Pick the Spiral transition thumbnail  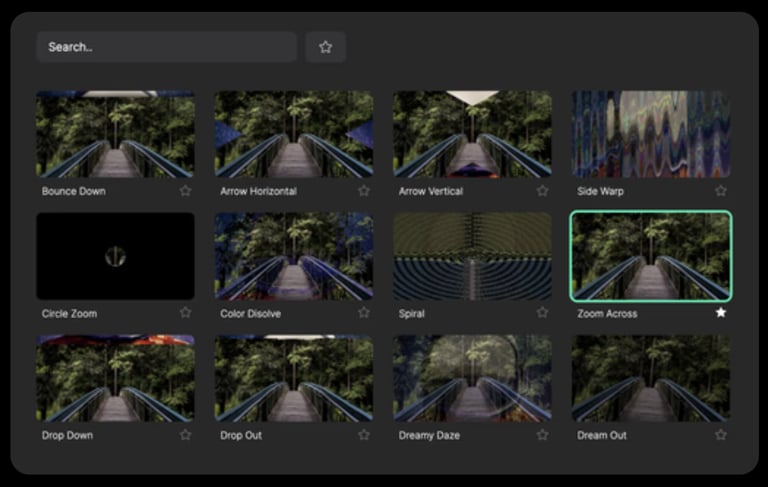click(x=472, y=256)
